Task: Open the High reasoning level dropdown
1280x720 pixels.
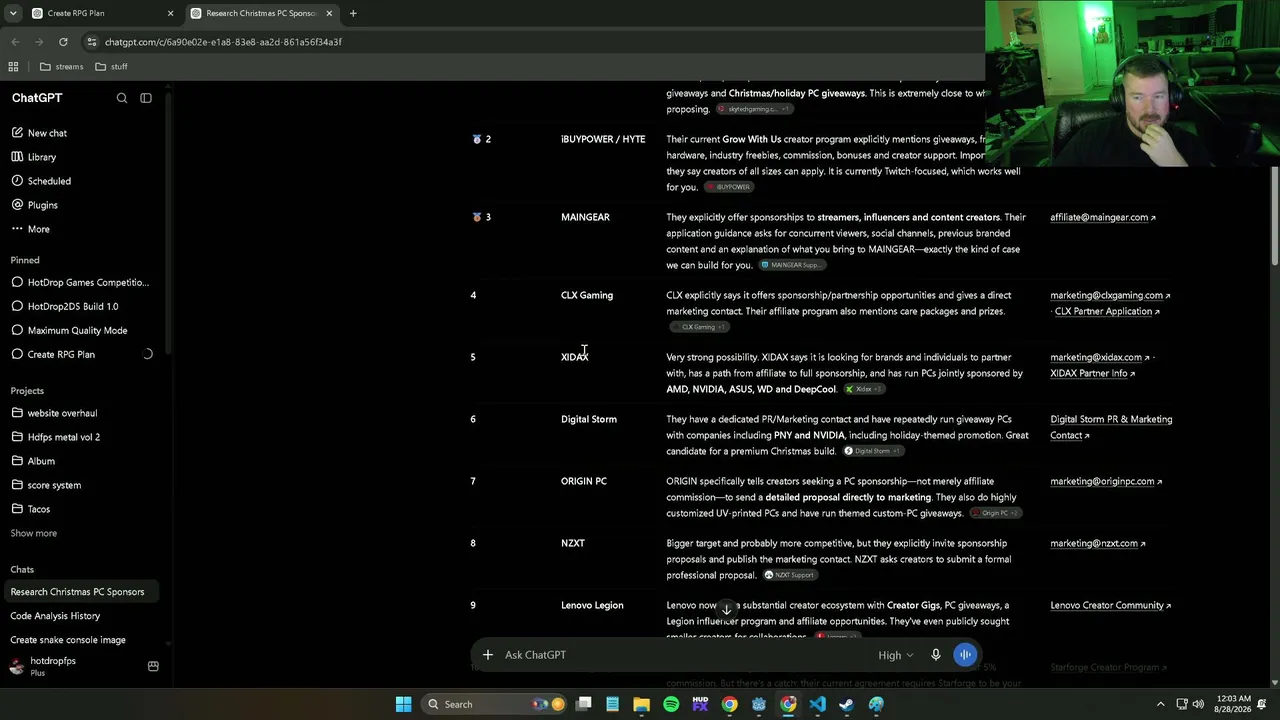Action: [x=895, y=655]
